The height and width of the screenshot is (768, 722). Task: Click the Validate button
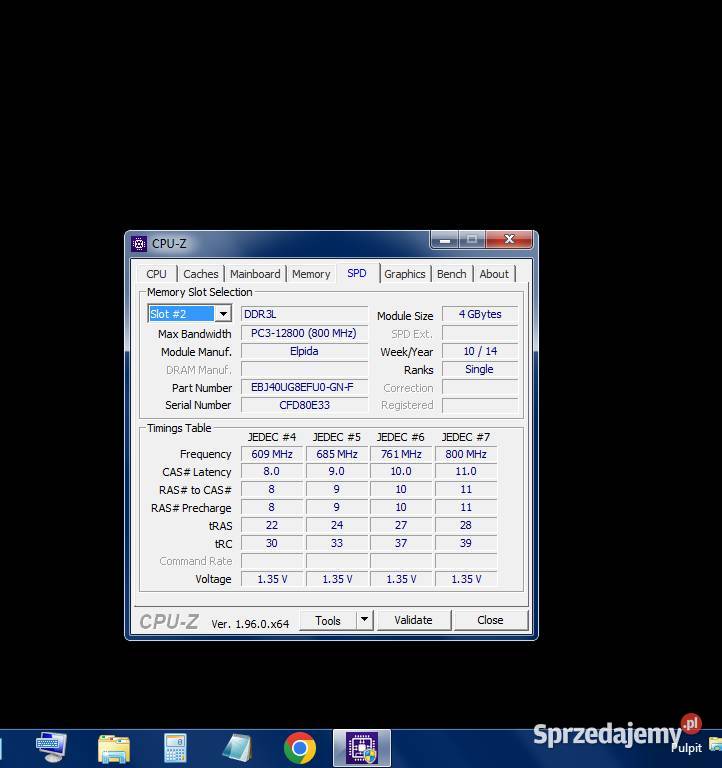pos(413,620)
